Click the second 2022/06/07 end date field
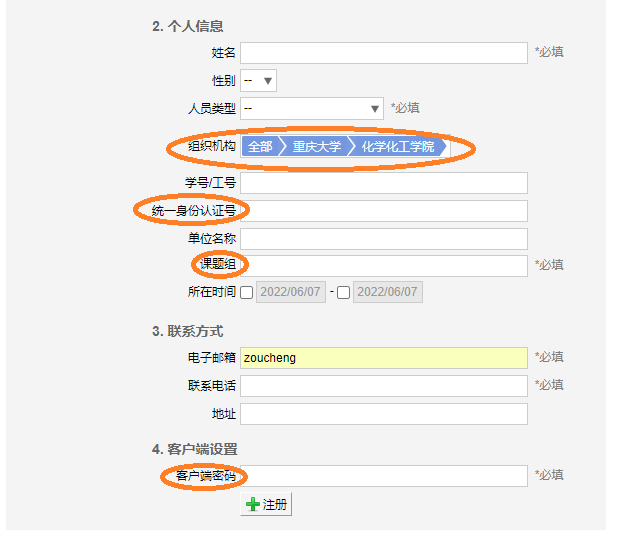 pyautogui.click(x=388, y=292)
